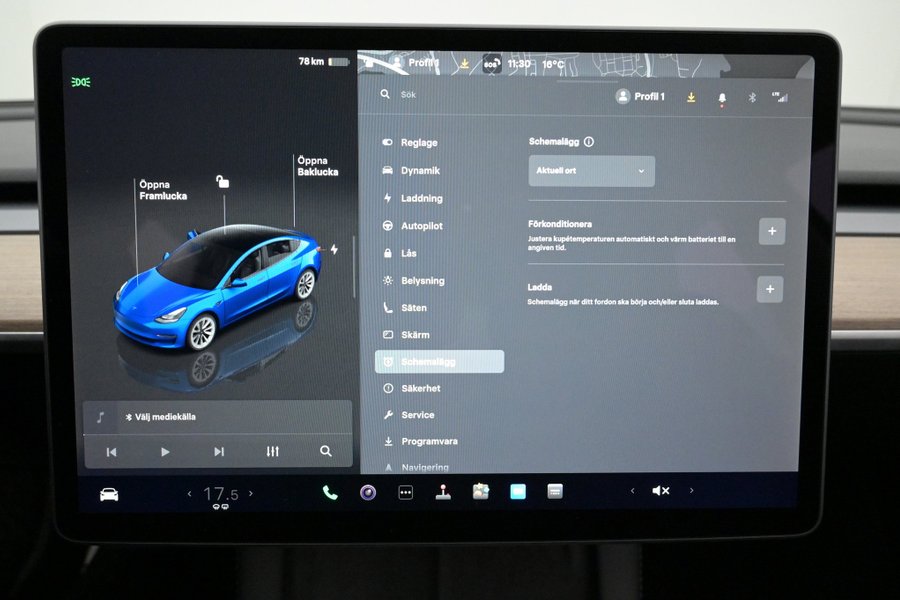Open the camera app icon
Screen dimensions: 900x600
(368, 492)
